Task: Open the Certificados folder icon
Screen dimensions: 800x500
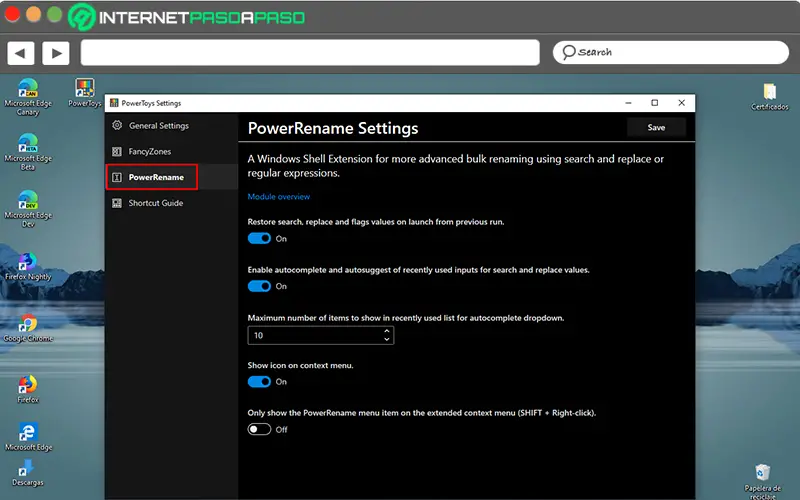Action: tap(770, 92)
